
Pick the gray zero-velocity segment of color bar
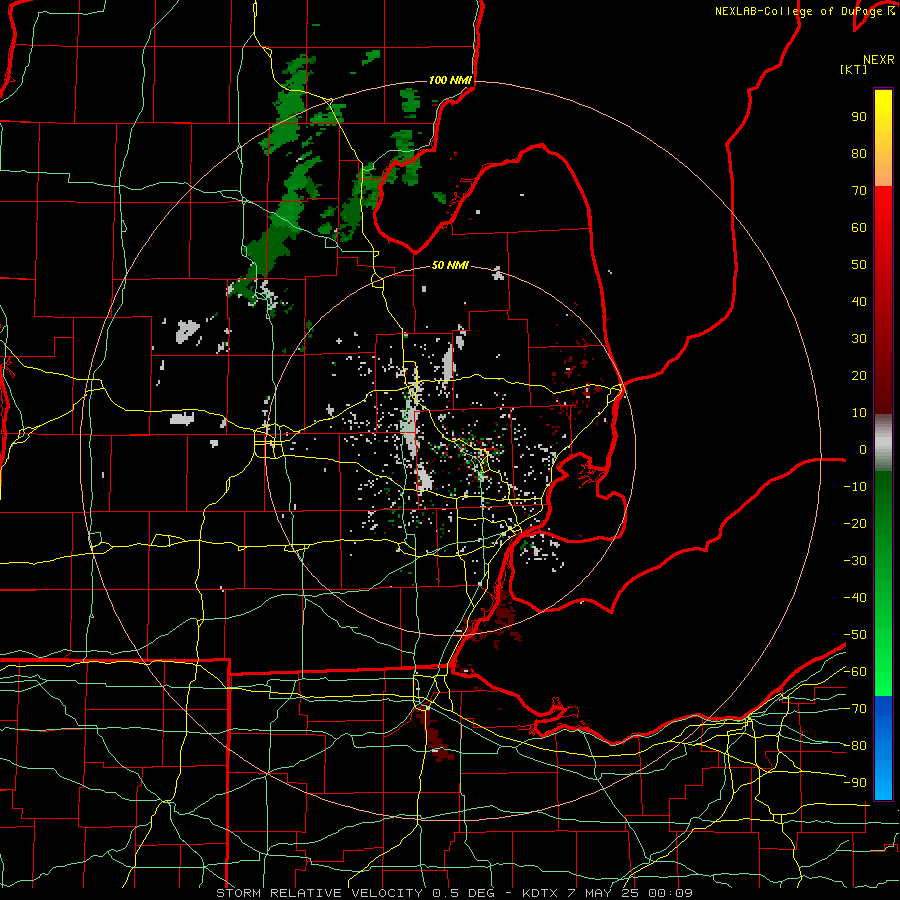883,443
